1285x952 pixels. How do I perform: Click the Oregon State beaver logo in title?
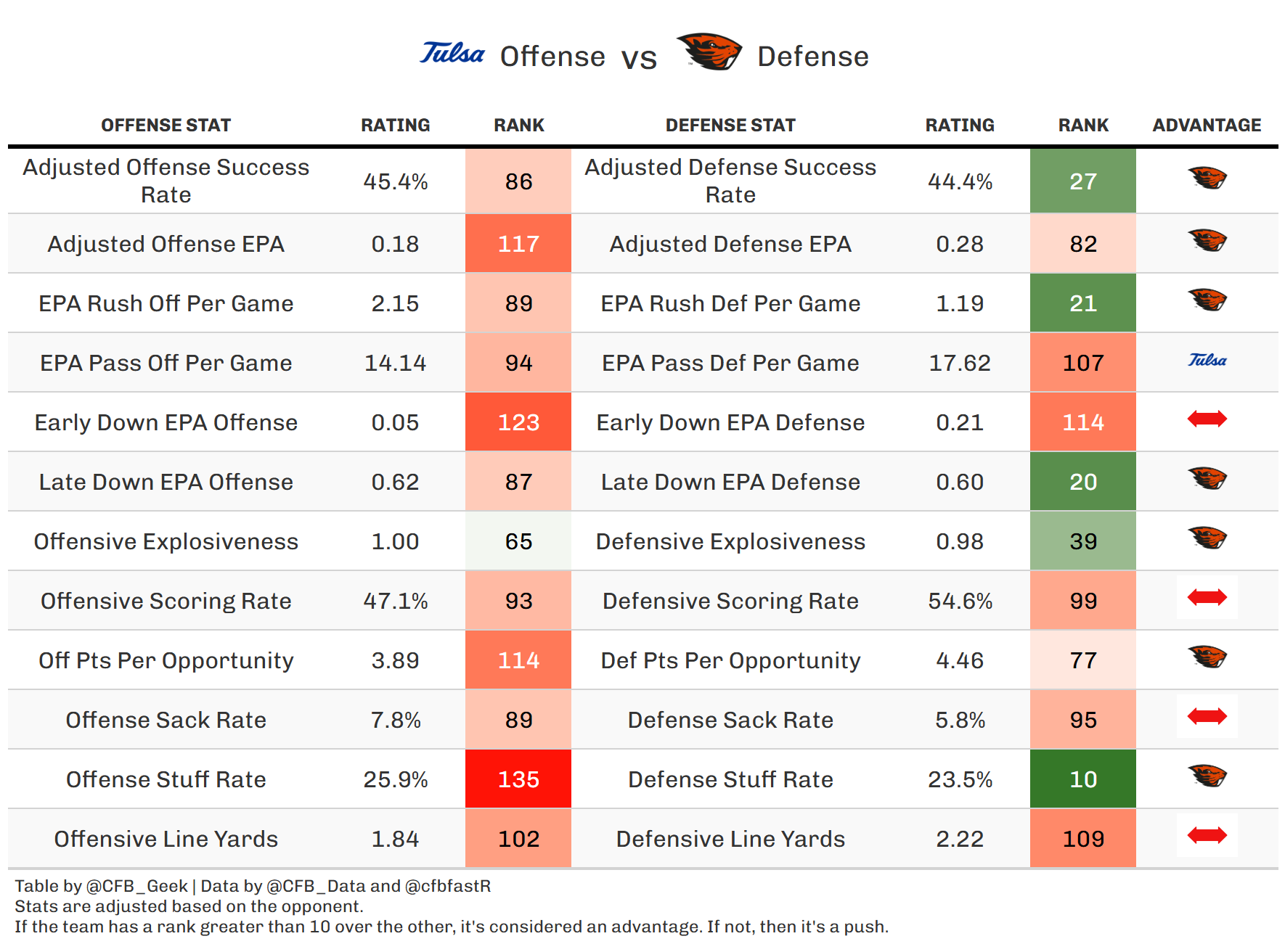tap(709, 52)
